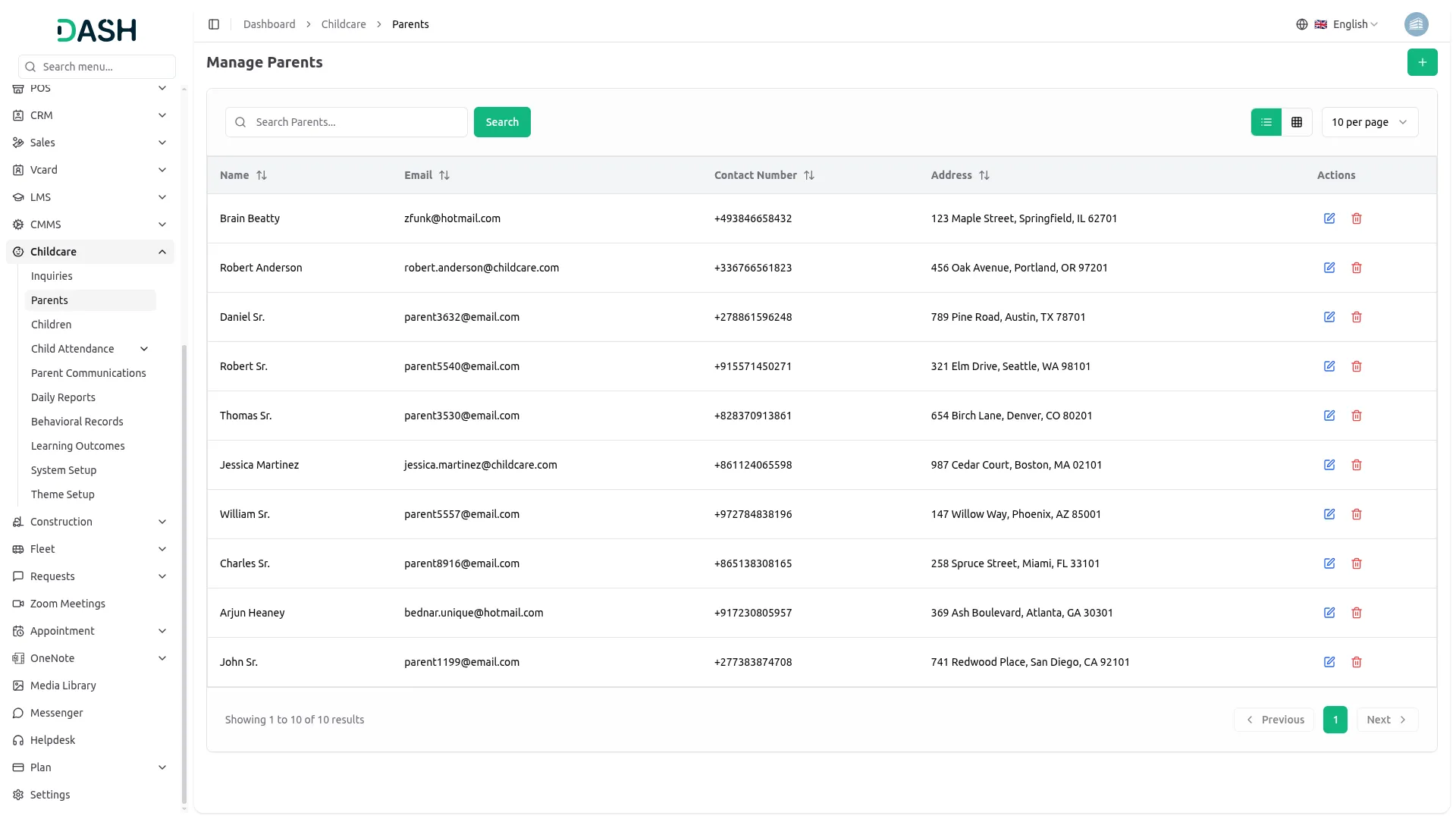
Task: Toggle the sidebar collapse icon
Action: [214, 24]
